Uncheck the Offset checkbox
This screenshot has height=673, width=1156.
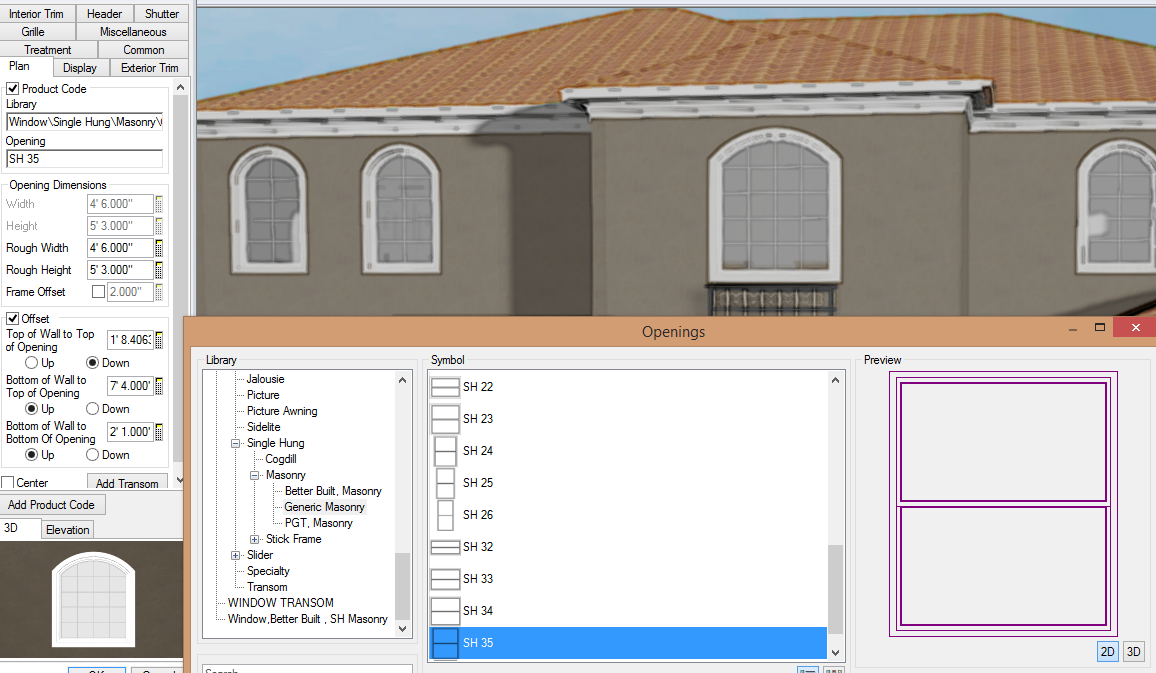[10, 318]
